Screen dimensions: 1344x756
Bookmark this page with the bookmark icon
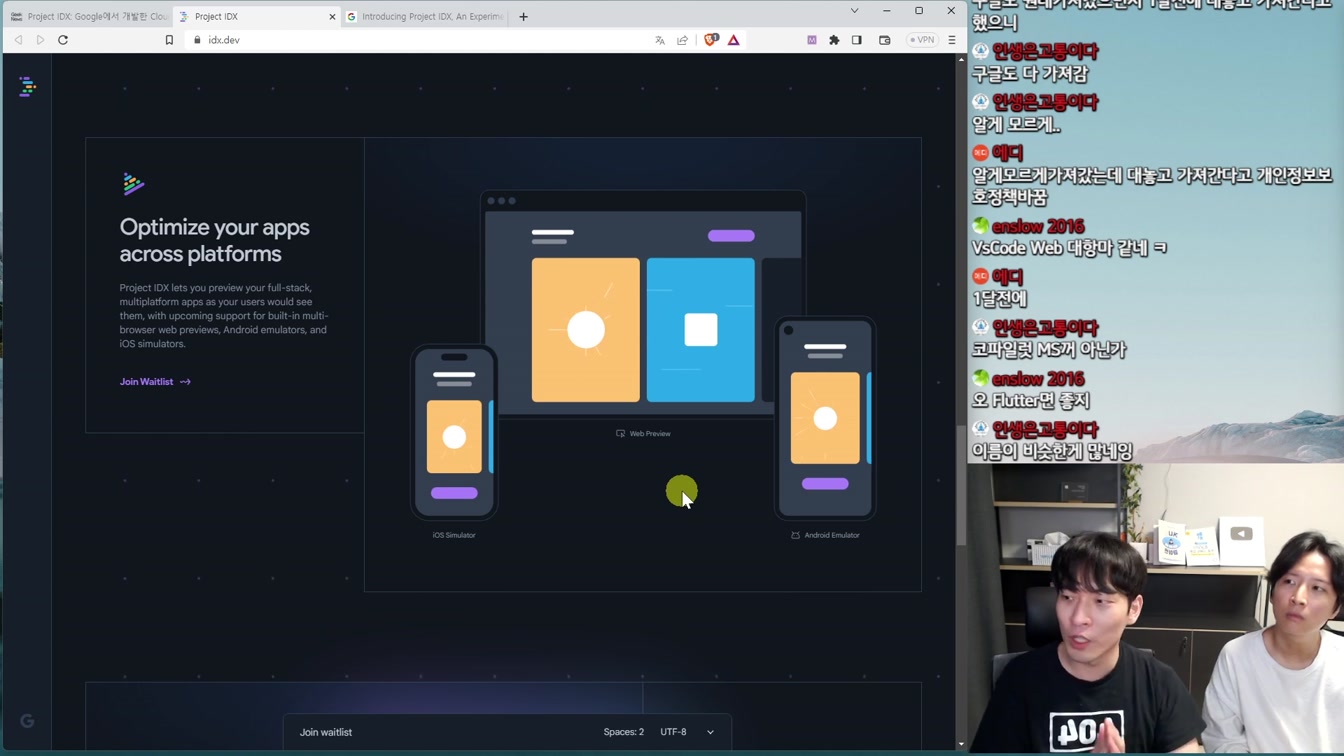(169, 40)
